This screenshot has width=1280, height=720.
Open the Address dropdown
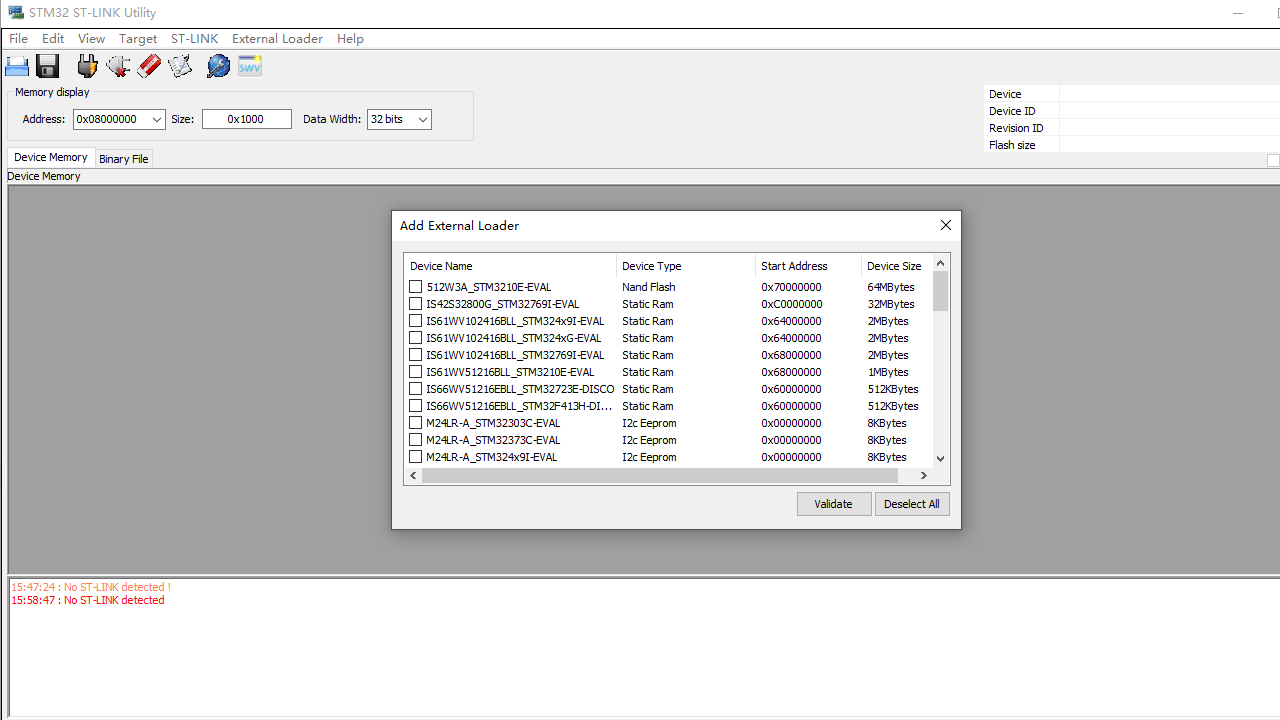(157, 119)
